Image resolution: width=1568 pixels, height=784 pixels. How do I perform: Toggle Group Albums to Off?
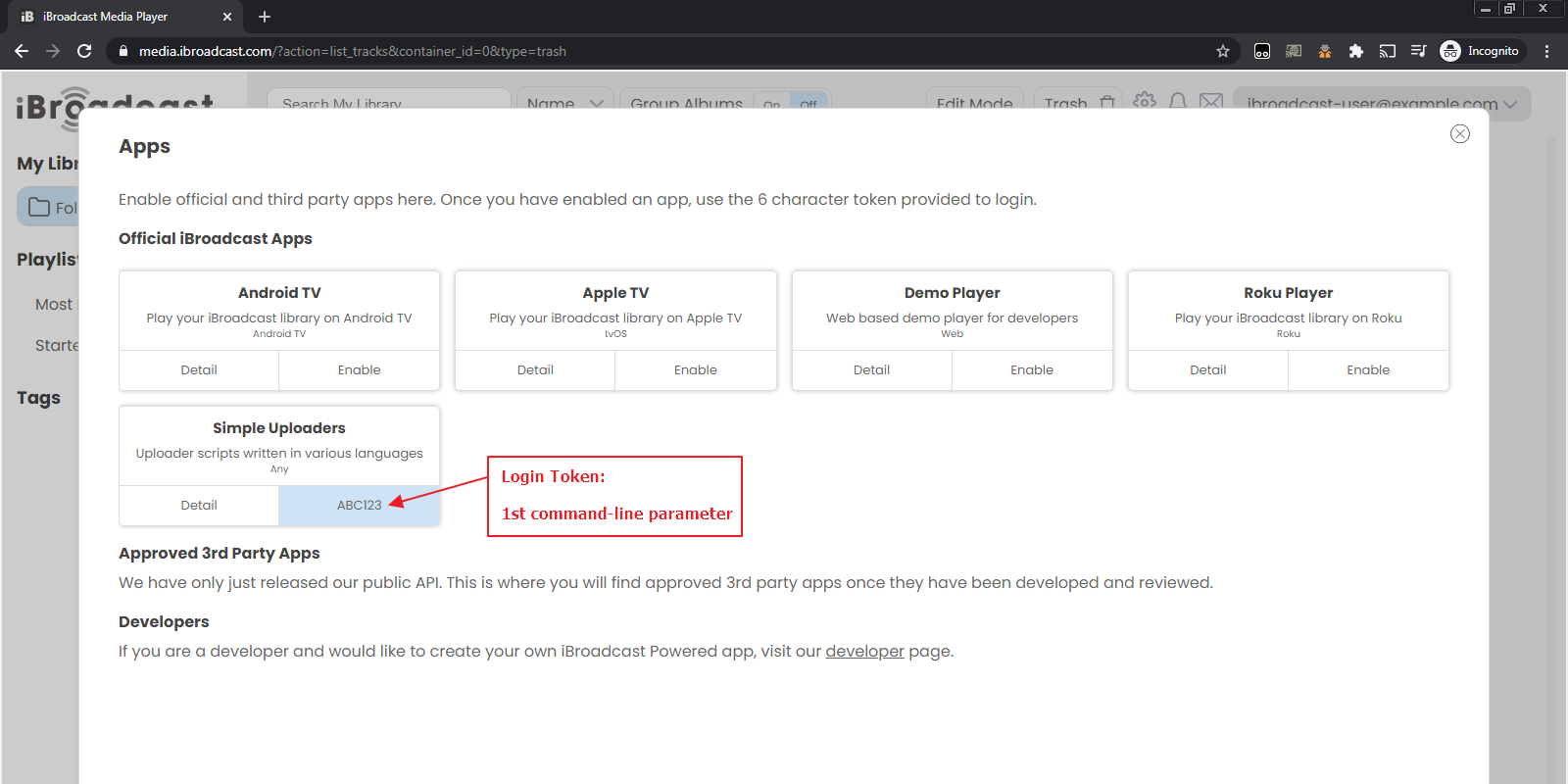pyautogui.click(x=808, y=104)
